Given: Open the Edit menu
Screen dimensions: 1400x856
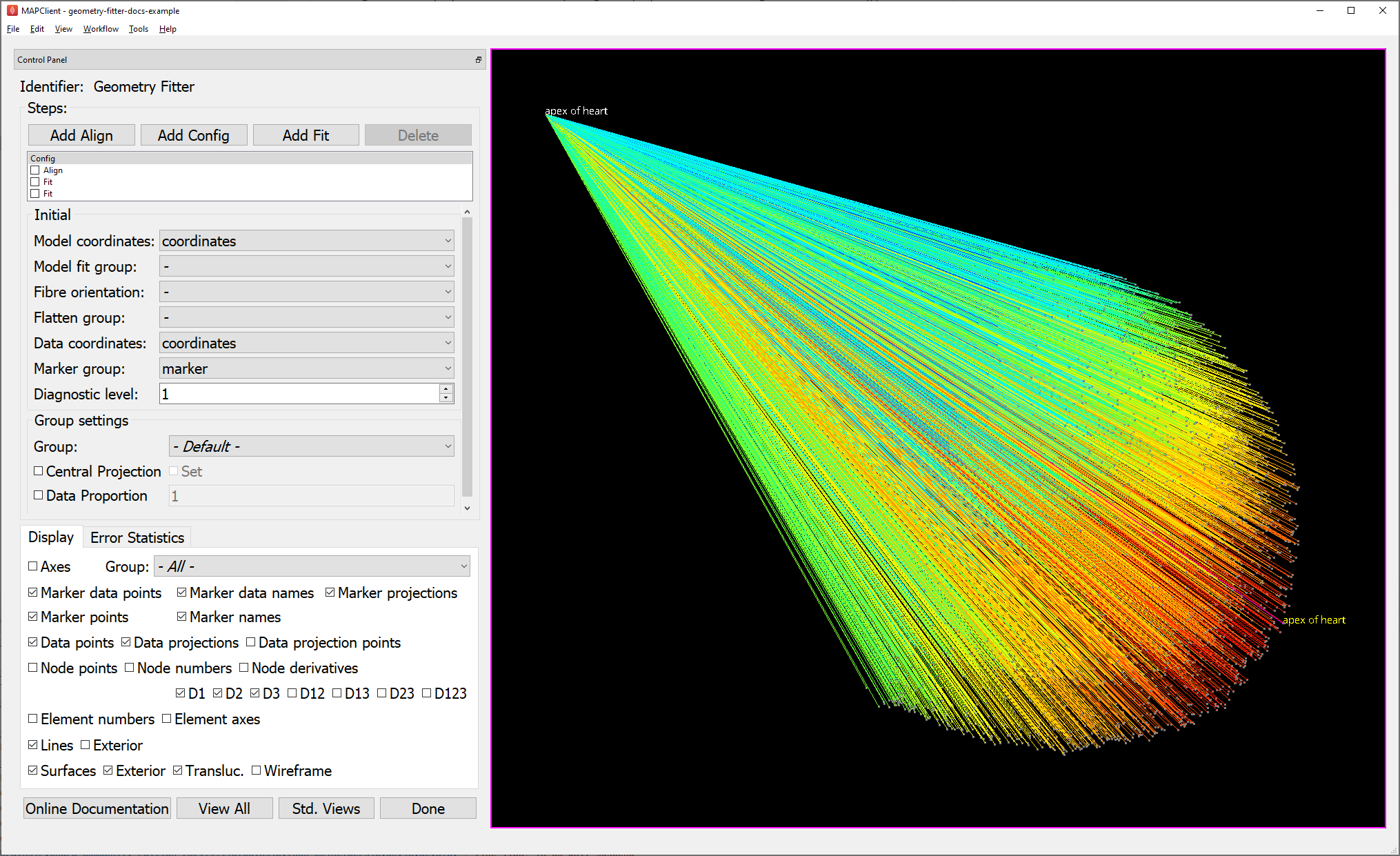Looking at the screenshot, I should pos(37,29).
